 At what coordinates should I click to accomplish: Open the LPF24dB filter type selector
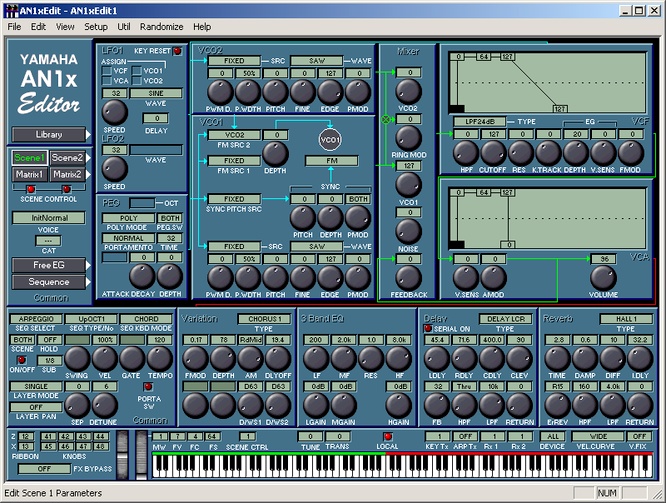coord(480,122)
